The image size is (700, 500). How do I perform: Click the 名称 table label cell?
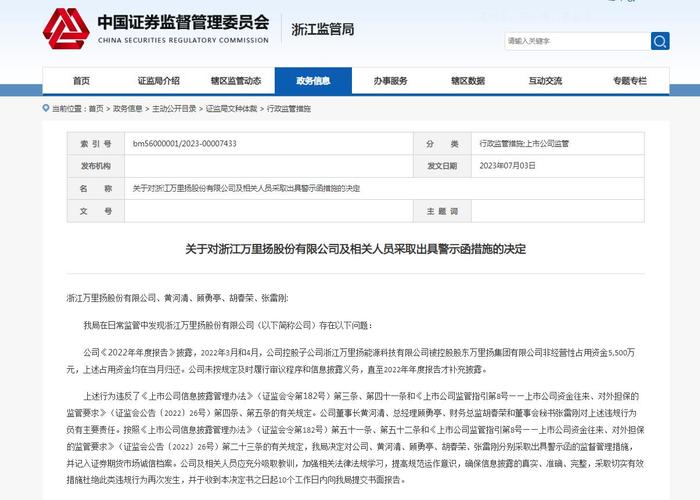(x=96, y=188)
